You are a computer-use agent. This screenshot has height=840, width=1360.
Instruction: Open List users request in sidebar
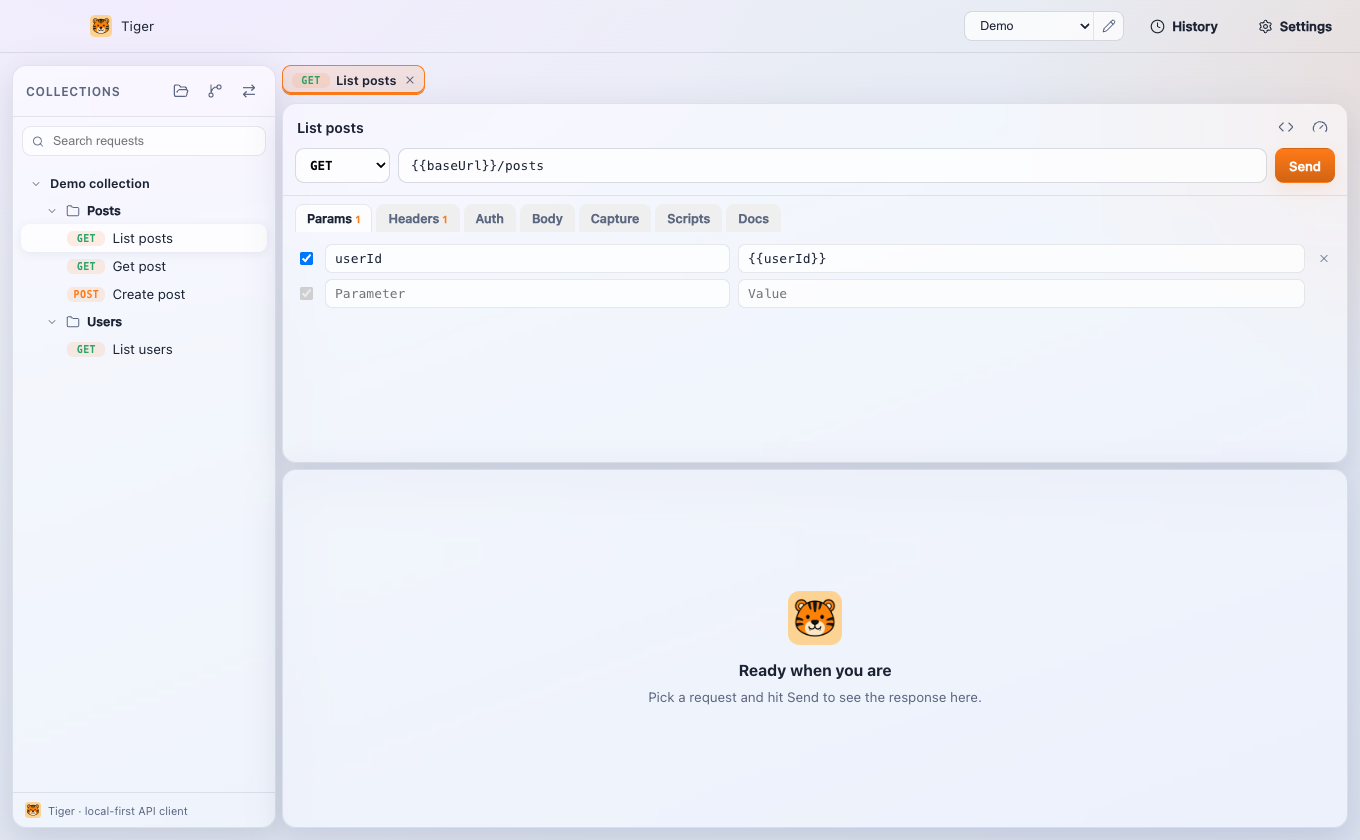coord(144,349)
